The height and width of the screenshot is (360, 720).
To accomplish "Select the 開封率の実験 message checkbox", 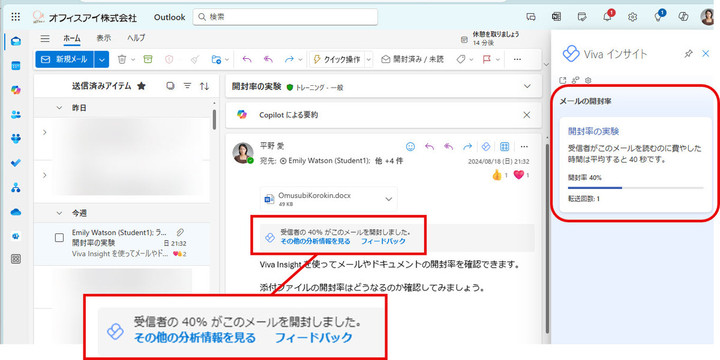I will coord(59,237).
